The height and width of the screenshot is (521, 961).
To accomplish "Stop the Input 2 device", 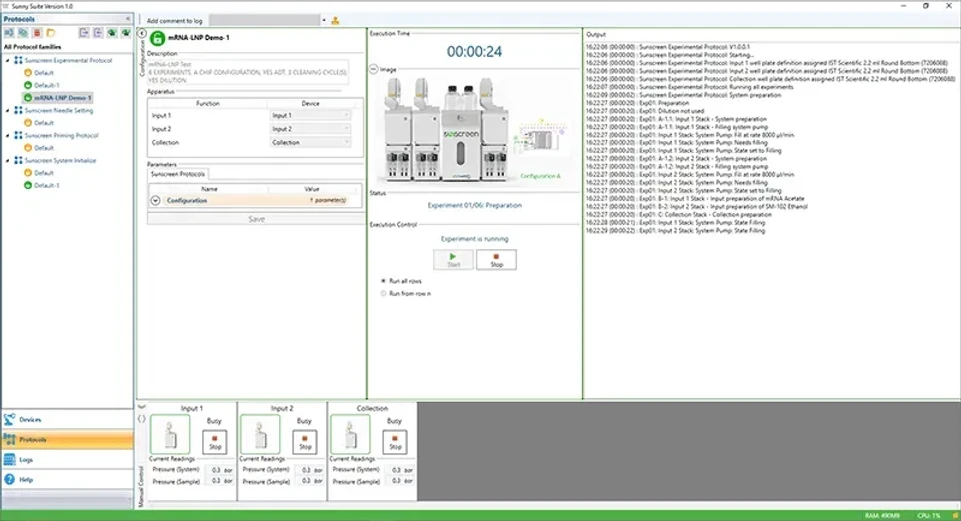I will [x=304, y=441].
